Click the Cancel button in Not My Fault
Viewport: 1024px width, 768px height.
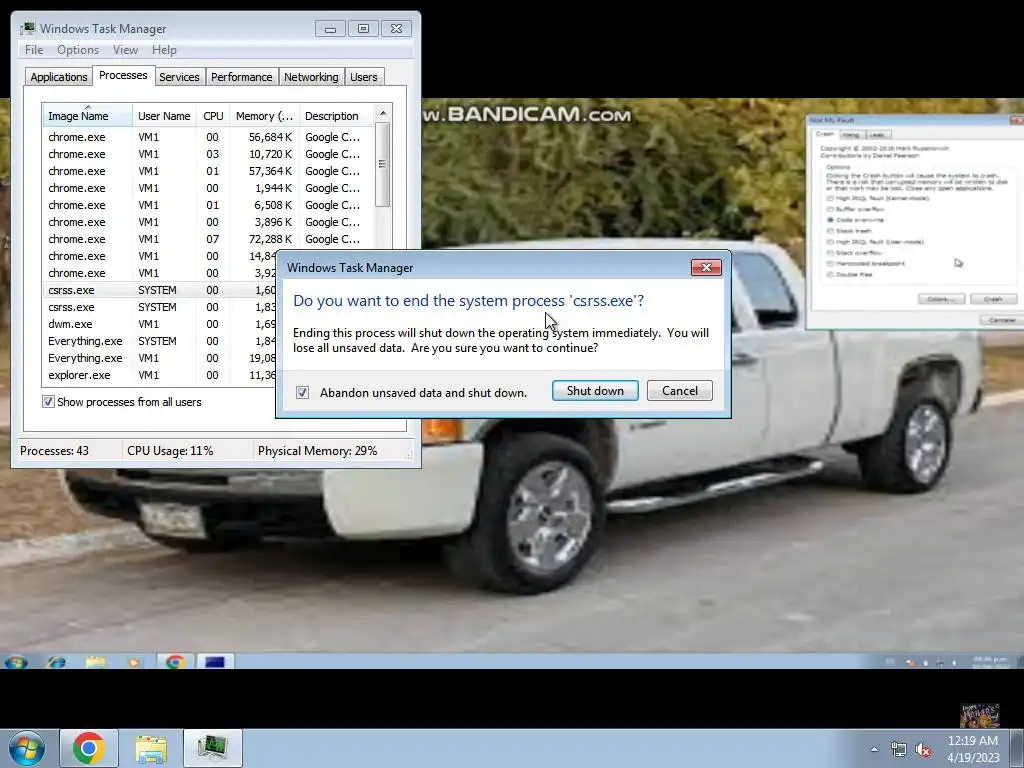(x=1002, y=320)
